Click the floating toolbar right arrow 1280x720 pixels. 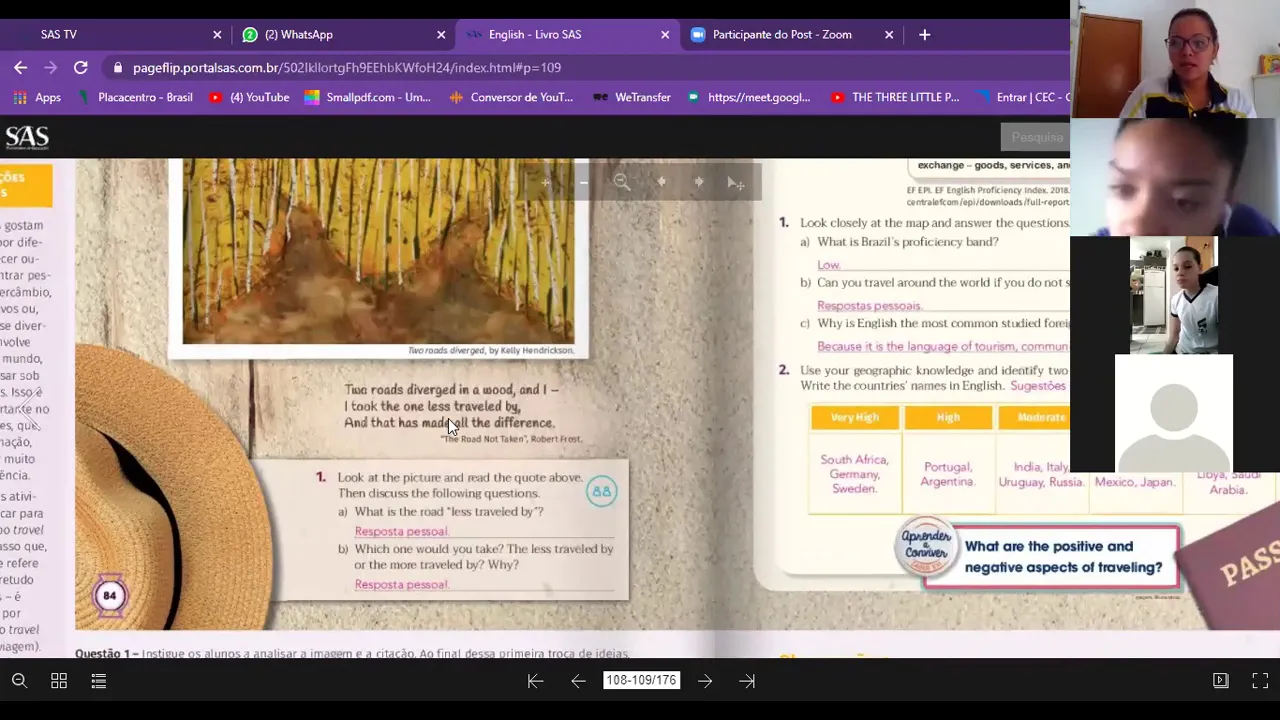pyautogui.click(x=699, y=182)
